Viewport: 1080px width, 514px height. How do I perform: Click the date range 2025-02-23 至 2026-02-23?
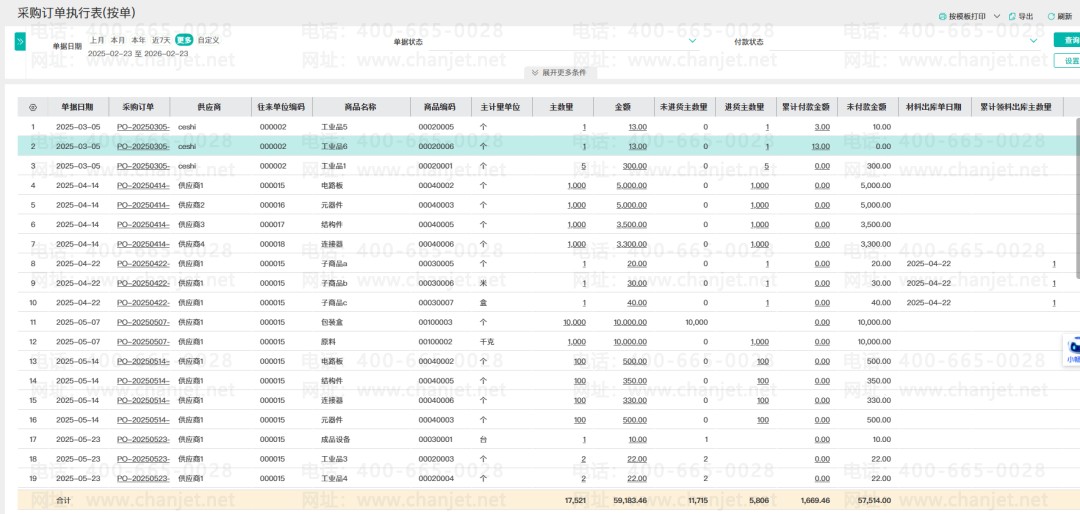(x=138, y=53)
